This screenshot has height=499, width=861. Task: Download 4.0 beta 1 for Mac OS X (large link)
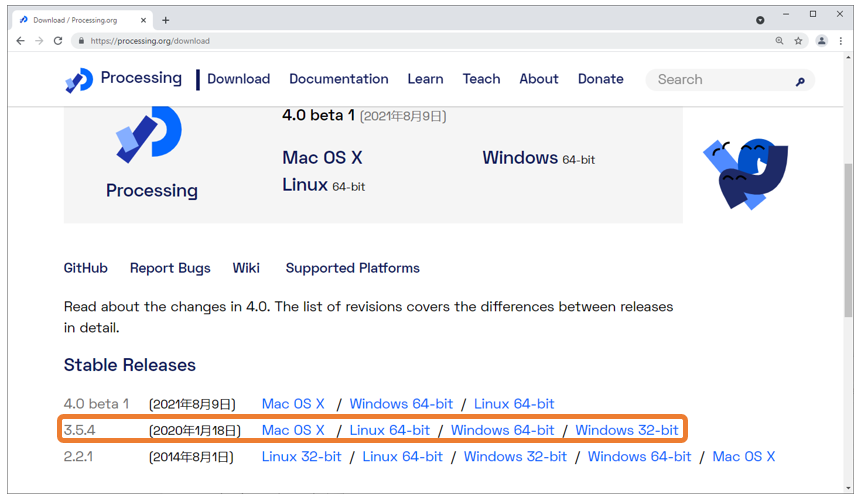(x=322, y=158)
